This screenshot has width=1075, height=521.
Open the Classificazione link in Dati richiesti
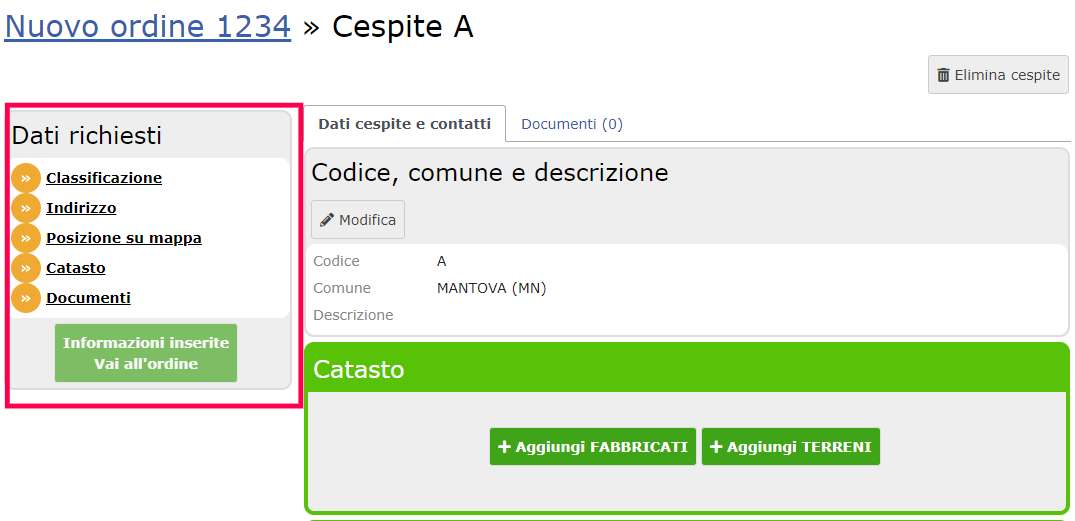click(x=104, y=178)
